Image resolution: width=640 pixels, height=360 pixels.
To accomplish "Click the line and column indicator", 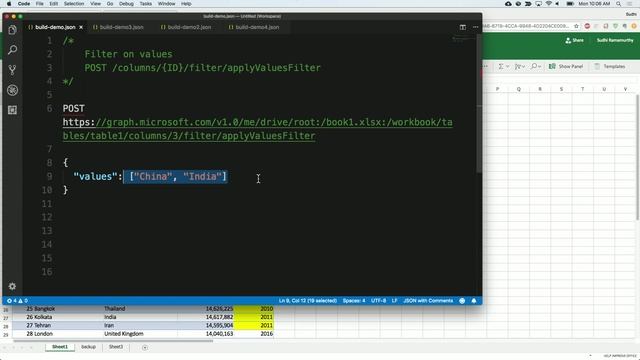I will (308, 301).
